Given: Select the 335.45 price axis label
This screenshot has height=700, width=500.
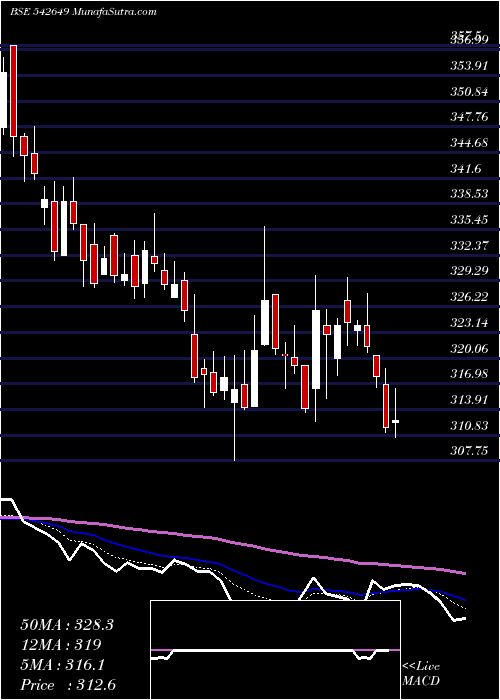Looking at the screenshot, I should click(x=468, y=221).
